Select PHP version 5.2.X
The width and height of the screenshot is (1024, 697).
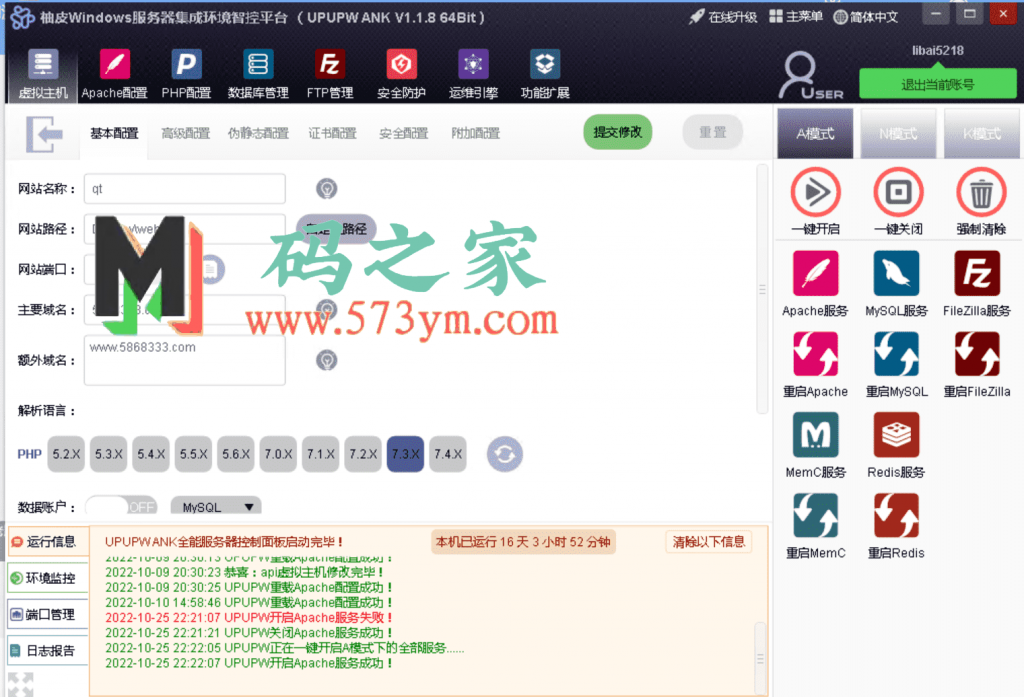66,454
